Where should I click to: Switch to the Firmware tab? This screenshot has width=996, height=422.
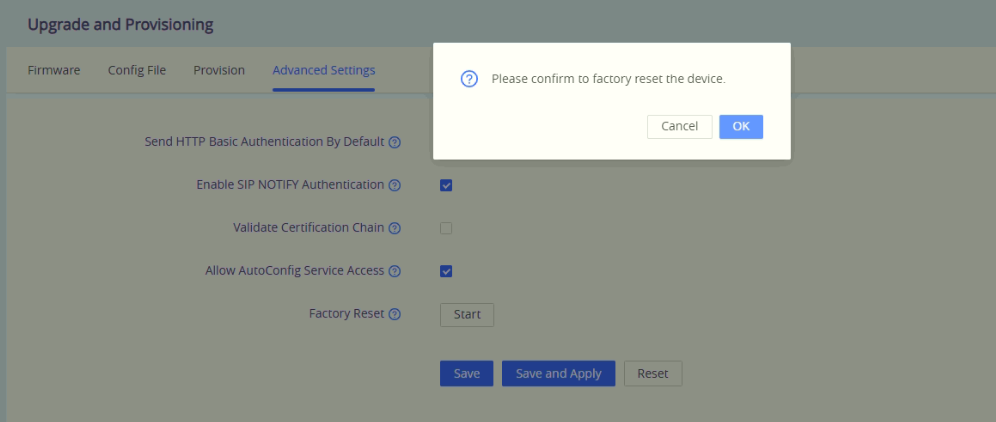[x=54, y=70]
